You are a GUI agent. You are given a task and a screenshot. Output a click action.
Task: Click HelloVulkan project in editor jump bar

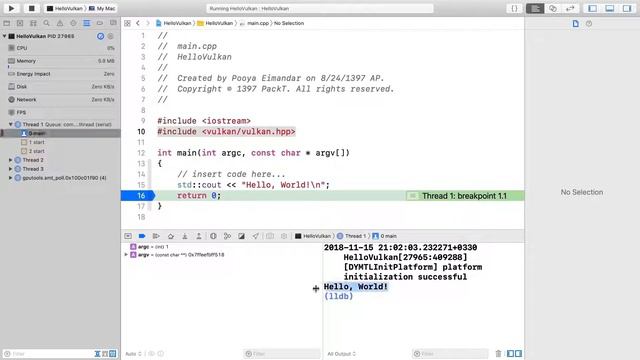173,23
